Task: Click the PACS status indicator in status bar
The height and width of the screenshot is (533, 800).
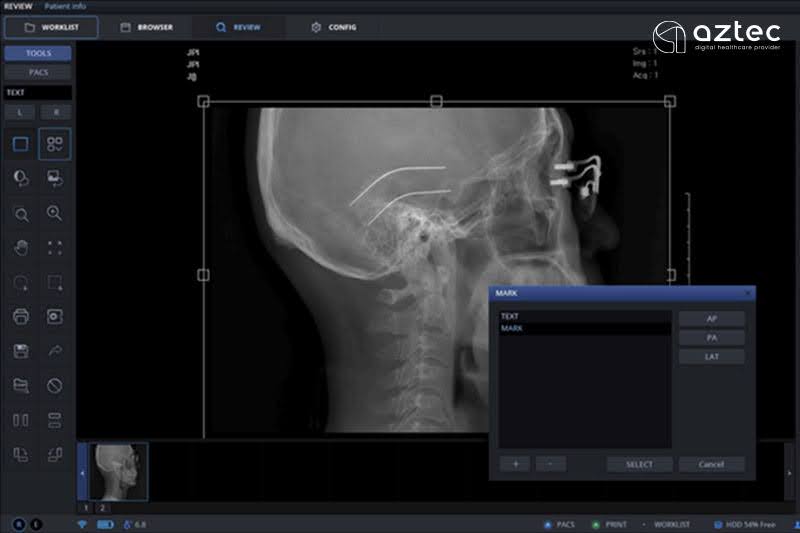Action: tap(560, 524)
